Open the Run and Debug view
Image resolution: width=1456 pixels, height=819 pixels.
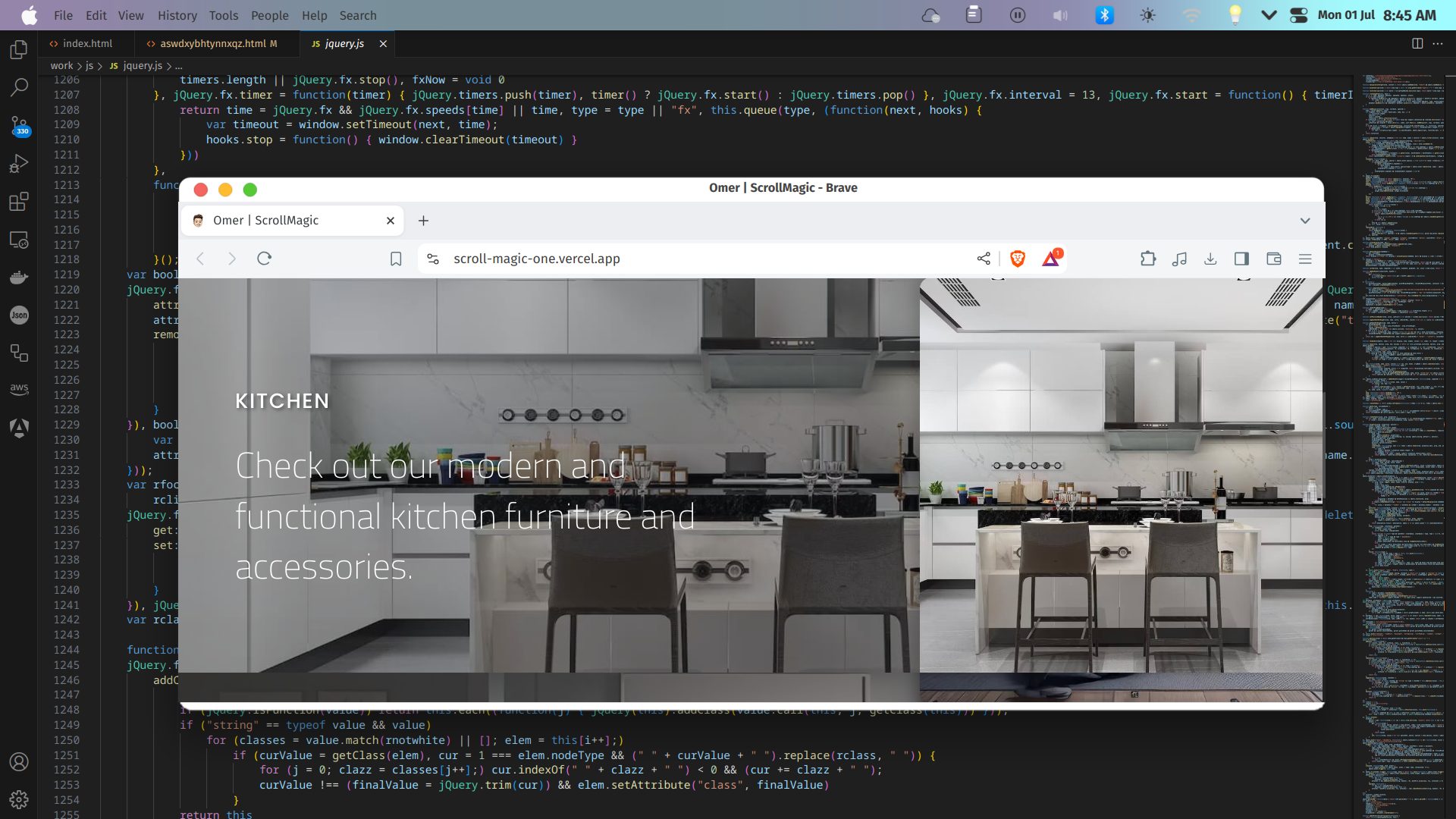click(x=19, y=163)
